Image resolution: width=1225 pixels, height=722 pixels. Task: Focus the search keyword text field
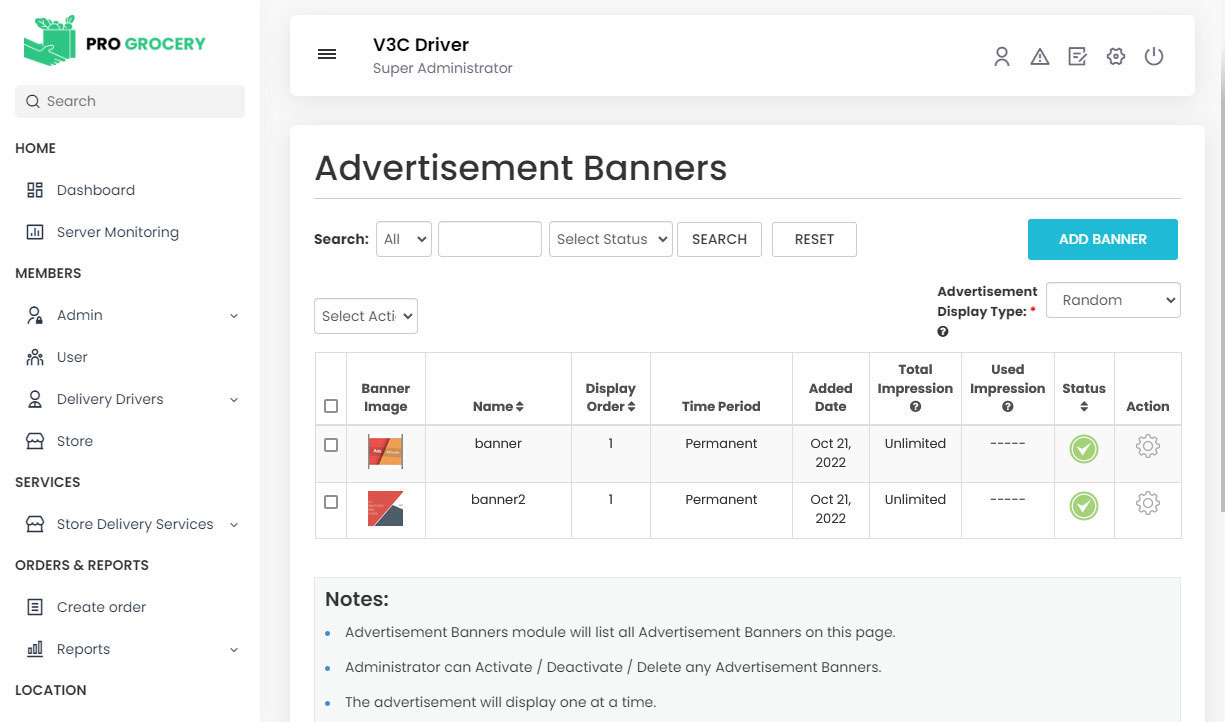tap(490, 239)
